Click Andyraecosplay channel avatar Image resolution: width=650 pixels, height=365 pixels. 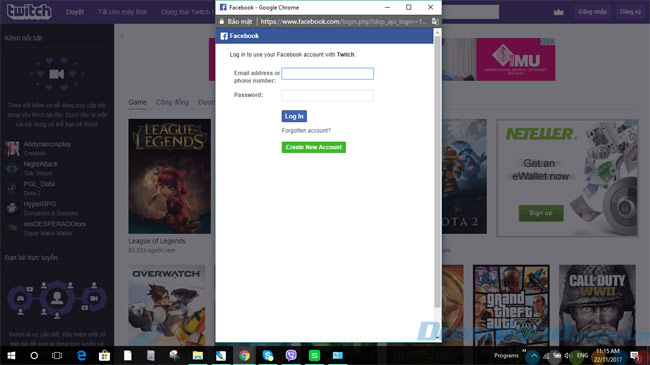(12, 148)
